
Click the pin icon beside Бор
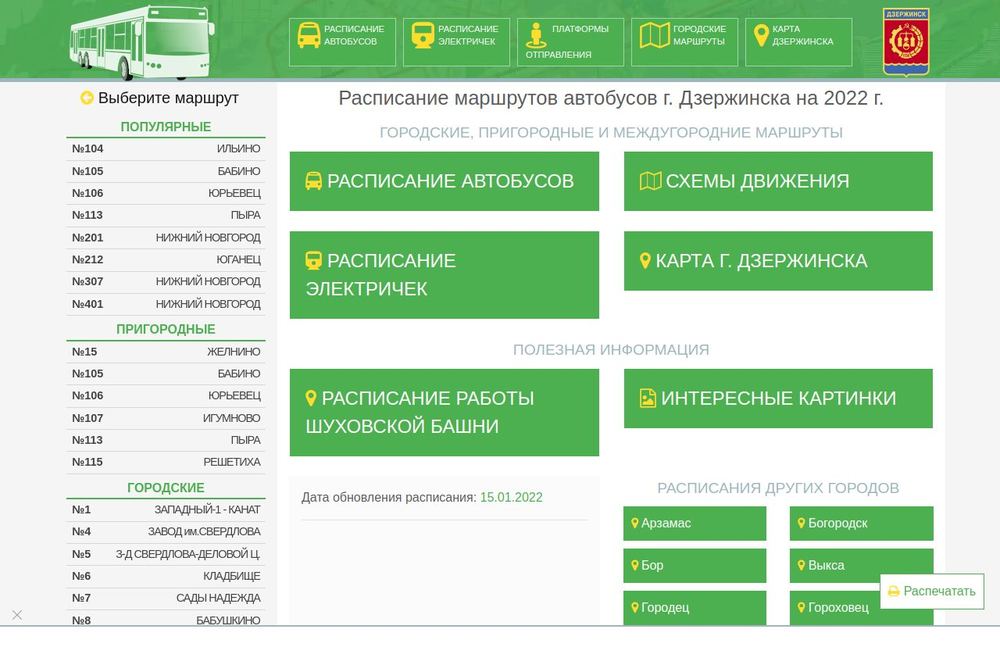pyautogui.click(x=635, y=565)
